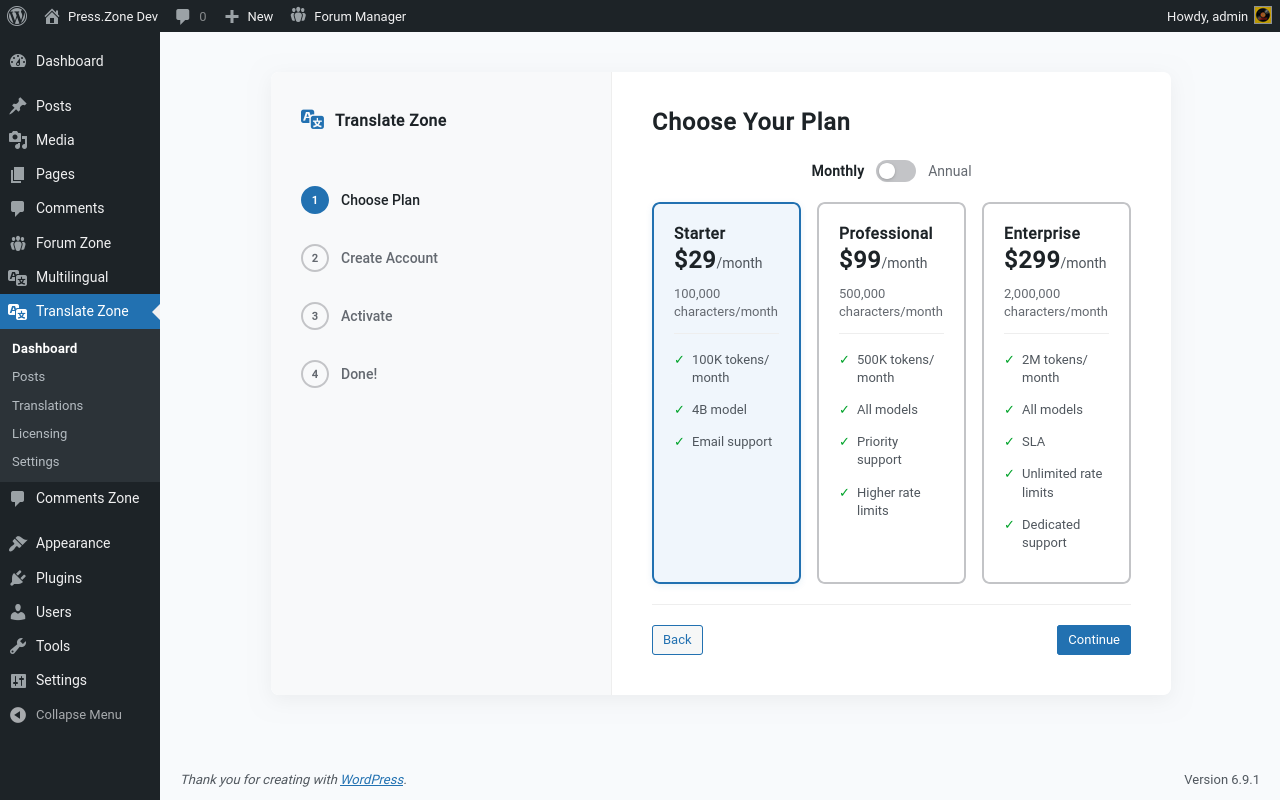Click the Collapse Menu arrow icon
The image size is (1280, 800).
(x=18, y=715)
